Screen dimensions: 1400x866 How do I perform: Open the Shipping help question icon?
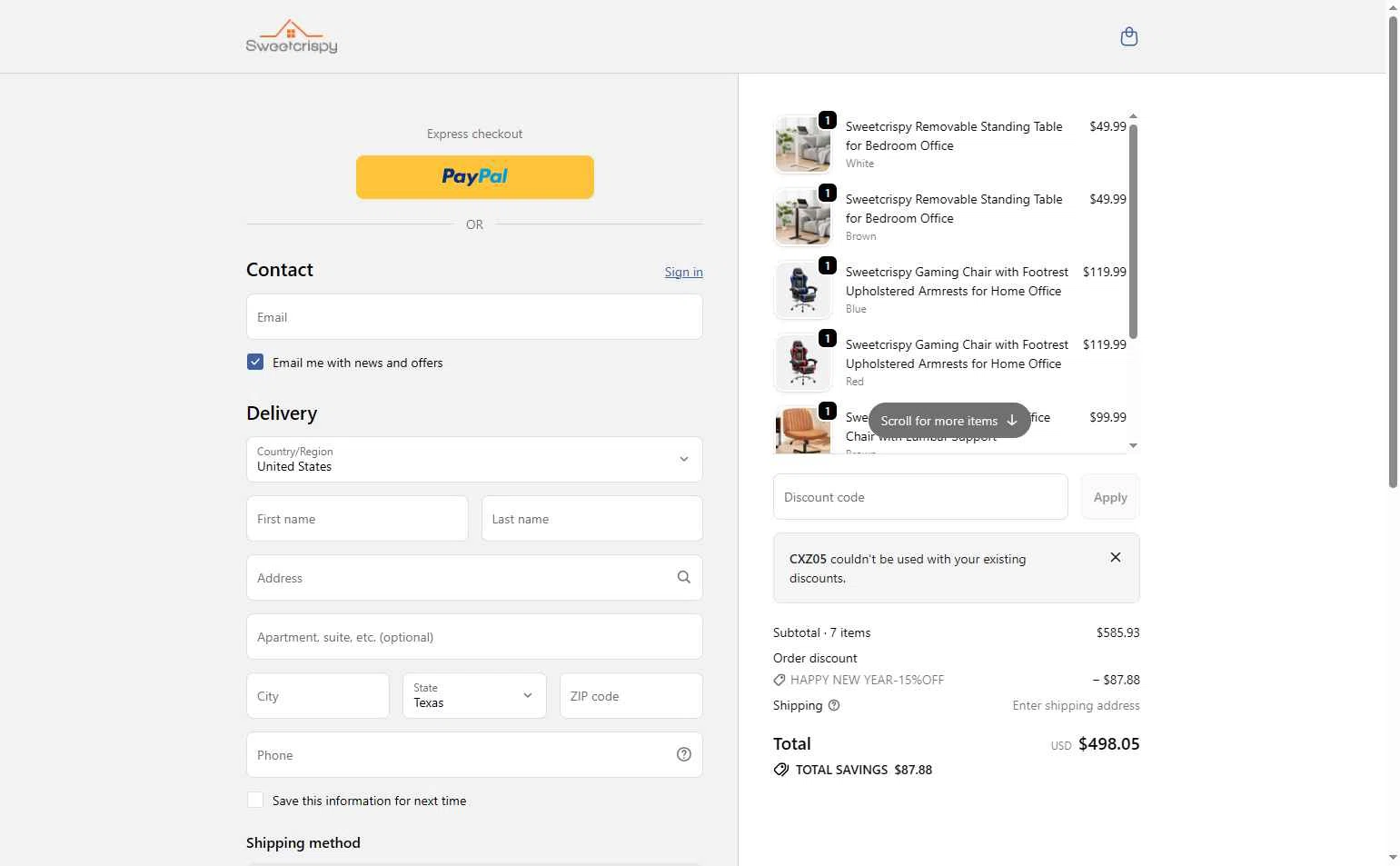(834, 705)
